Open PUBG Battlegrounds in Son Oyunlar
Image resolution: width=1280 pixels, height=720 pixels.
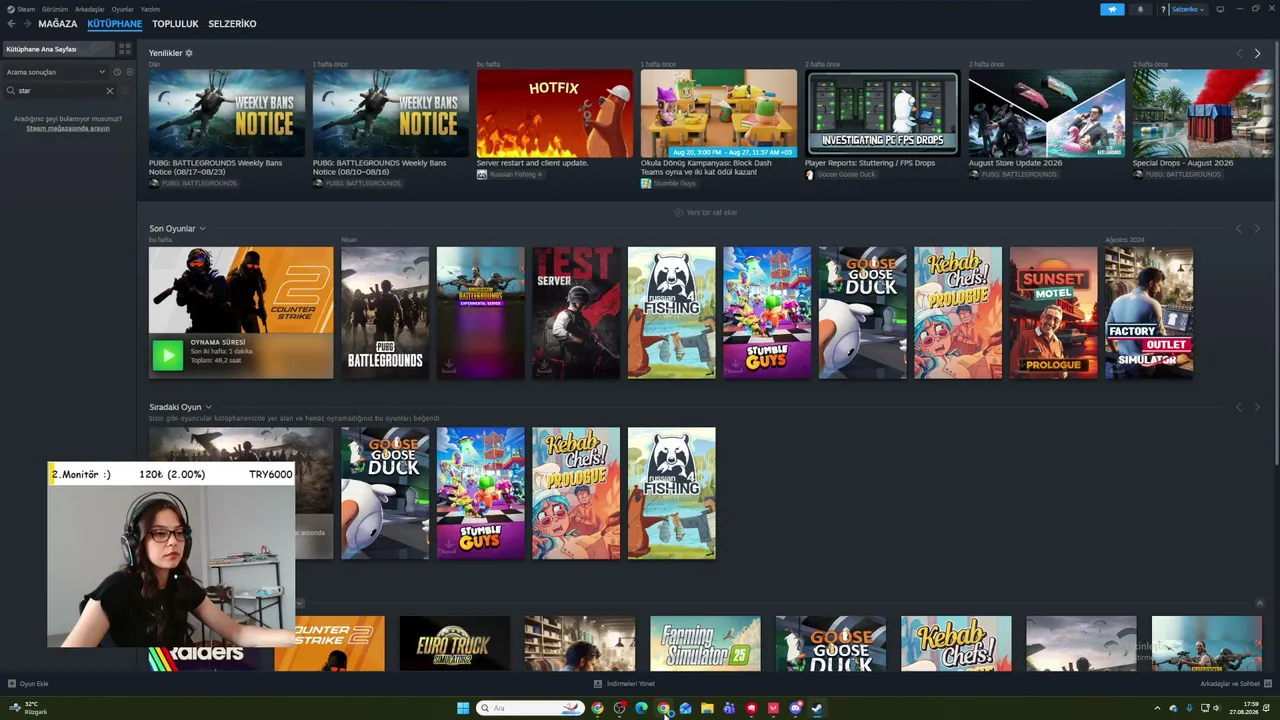coord(385,313)
